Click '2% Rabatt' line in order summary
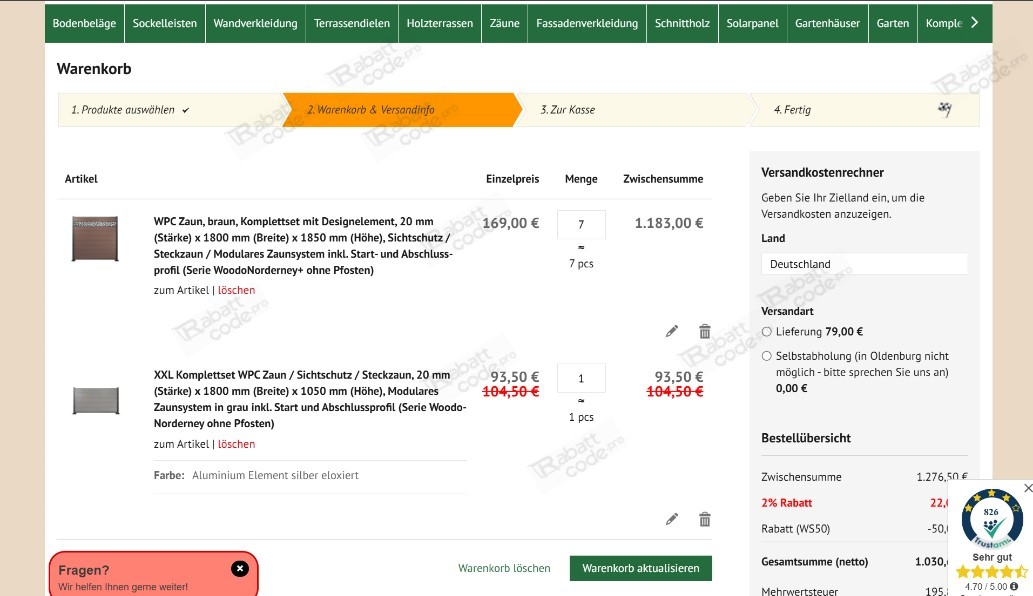This screenshot has width=1033, height=596. (x=787, y=503)
